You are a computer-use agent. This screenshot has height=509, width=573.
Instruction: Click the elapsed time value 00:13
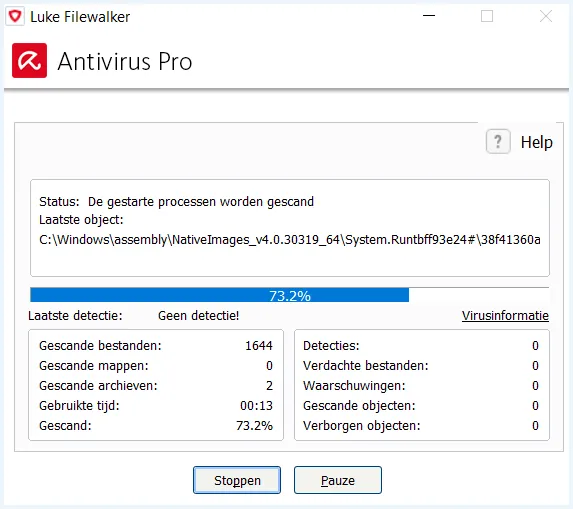click(256, 406)
